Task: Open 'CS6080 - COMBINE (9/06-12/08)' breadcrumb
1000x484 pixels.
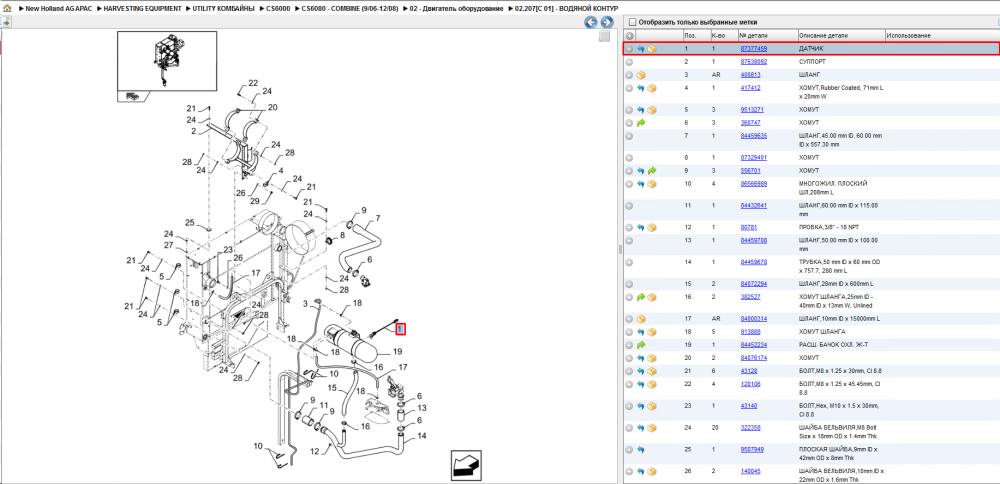Action: coord(349,8)
